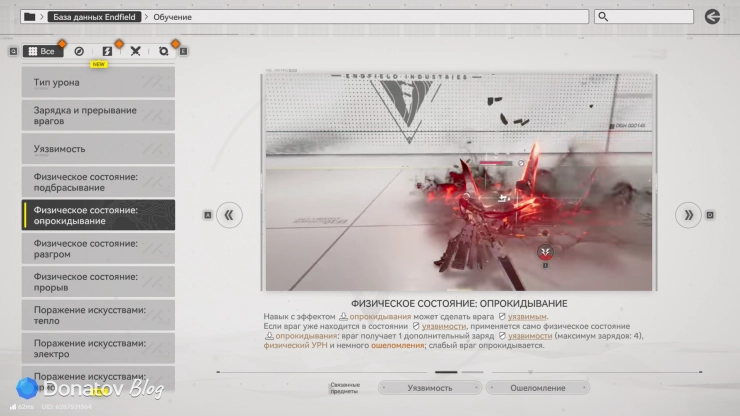Go back with the arrow button
Viewport: 740px width, 416px height.
coord(712,17)
